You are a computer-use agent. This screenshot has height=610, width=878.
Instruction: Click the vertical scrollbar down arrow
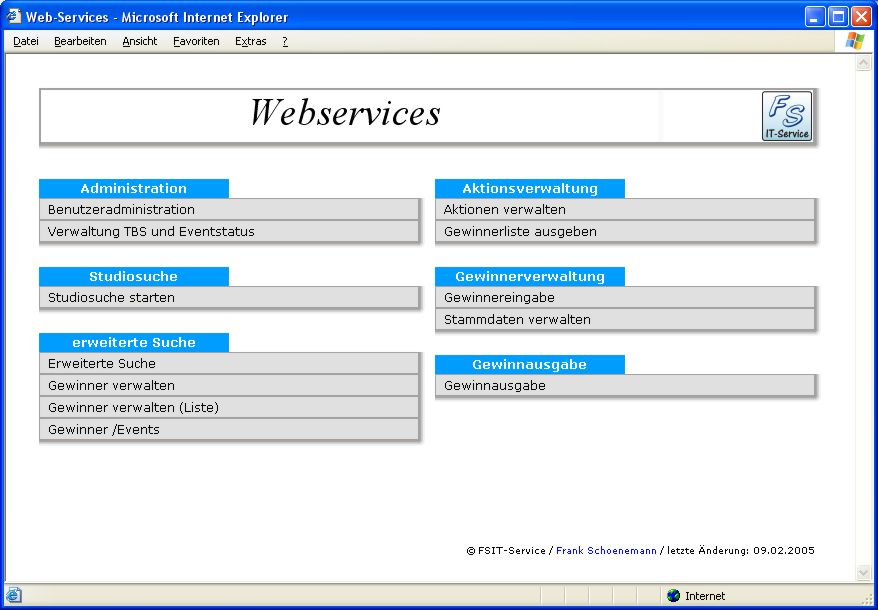point(864,573)
